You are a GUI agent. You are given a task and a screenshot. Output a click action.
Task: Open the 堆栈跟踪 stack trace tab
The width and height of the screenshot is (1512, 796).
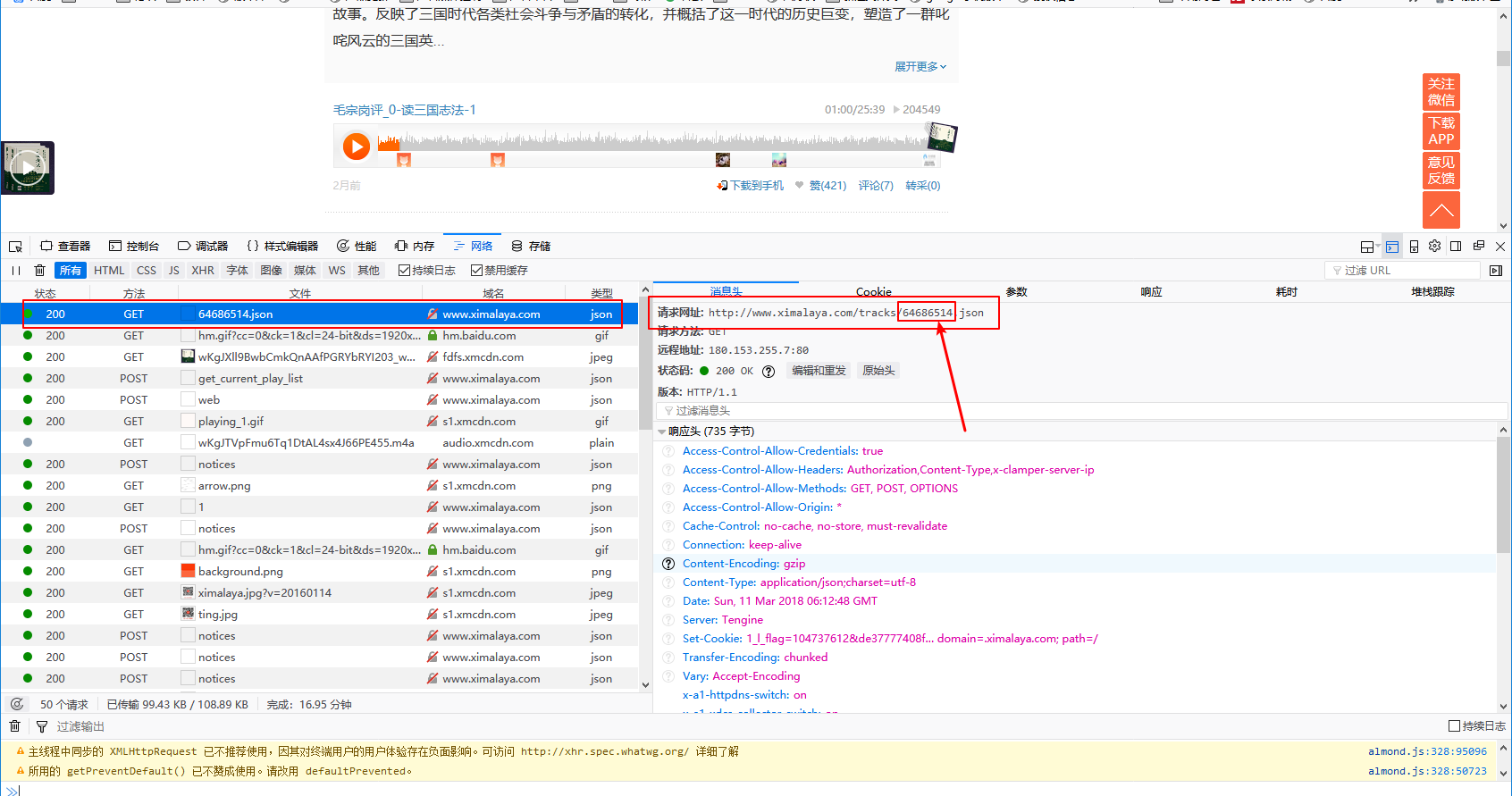pyautogui.click(x=1432, y=292)
